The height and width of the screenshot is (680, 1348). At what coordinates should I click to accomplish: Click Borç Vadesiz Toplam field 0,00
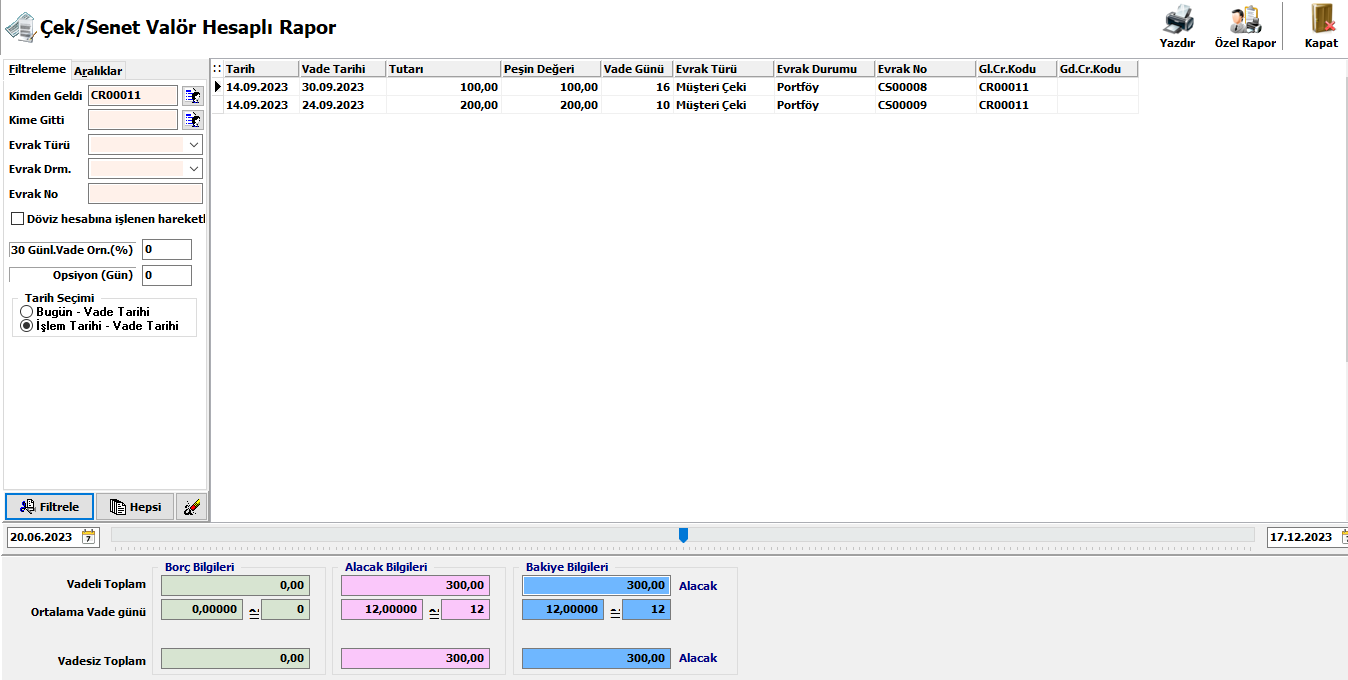(x=235, y=658)
